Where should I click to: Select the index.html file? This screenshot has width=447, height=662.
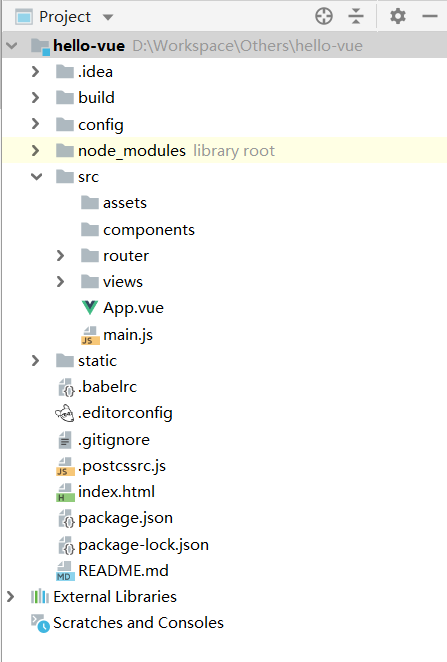106,492
